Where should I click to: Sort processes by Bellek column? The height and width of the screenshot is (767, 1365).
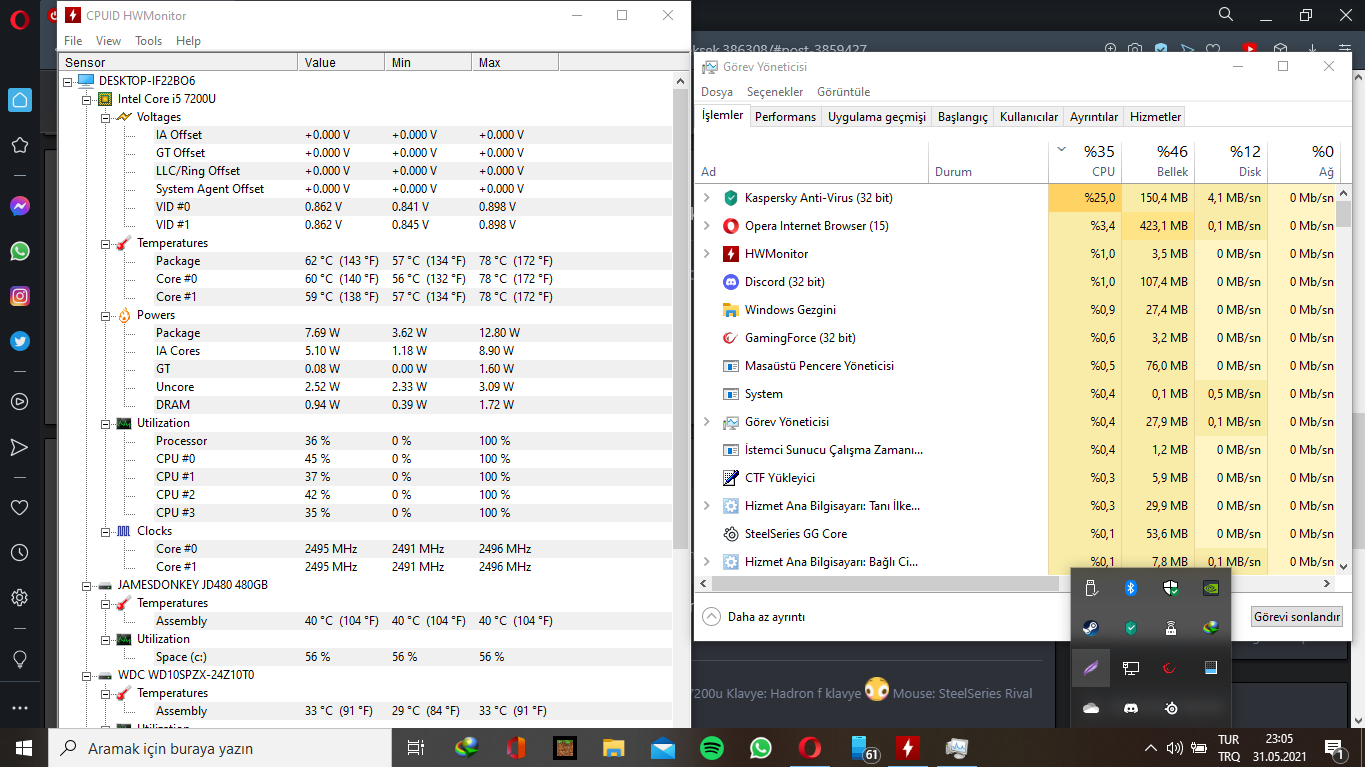click(1157, 161)
